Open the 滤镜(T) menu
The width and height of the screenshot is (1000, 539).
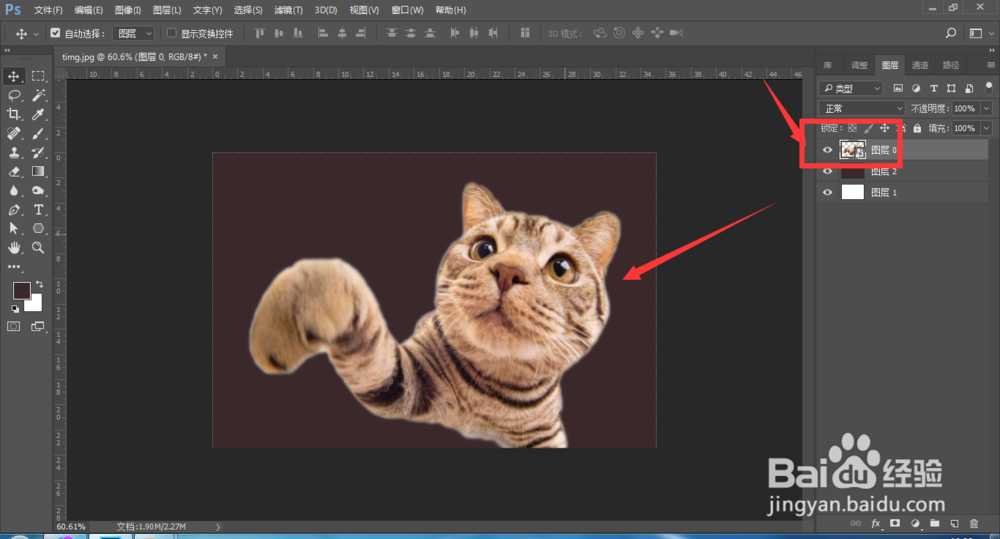[290, 9]
